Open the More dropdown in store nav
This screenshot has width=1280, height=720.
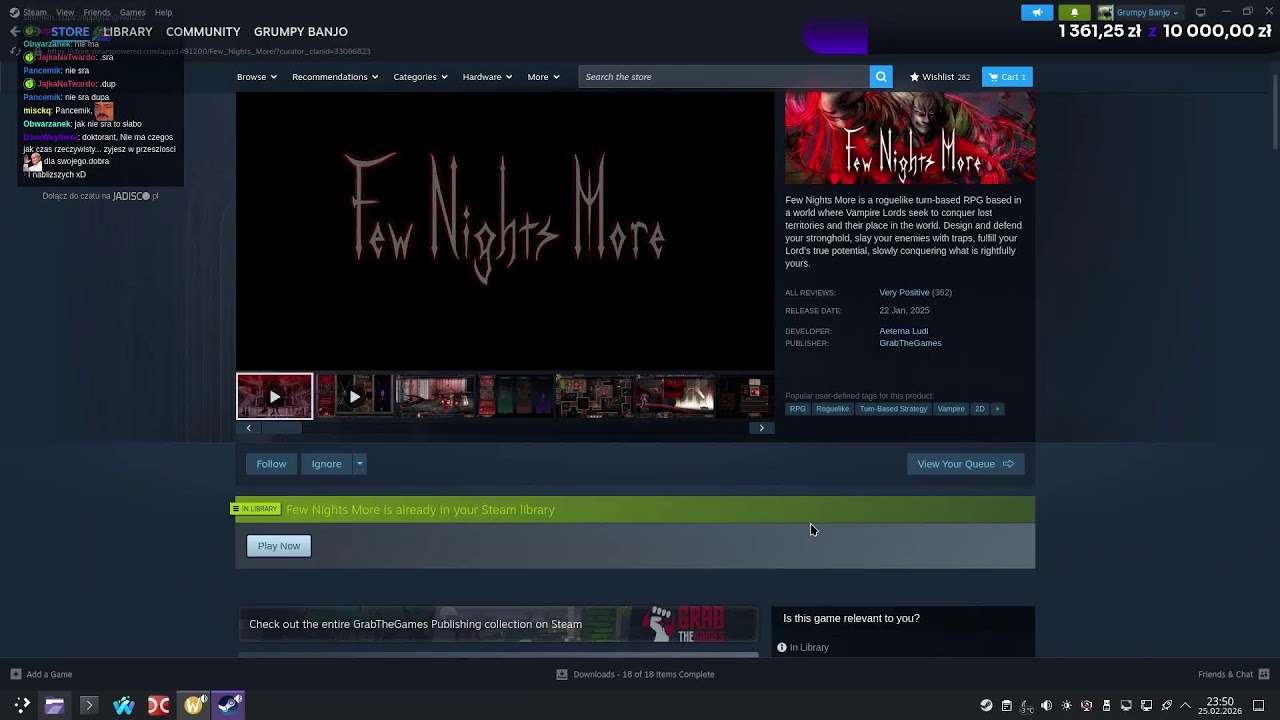[x=543, y=77]
